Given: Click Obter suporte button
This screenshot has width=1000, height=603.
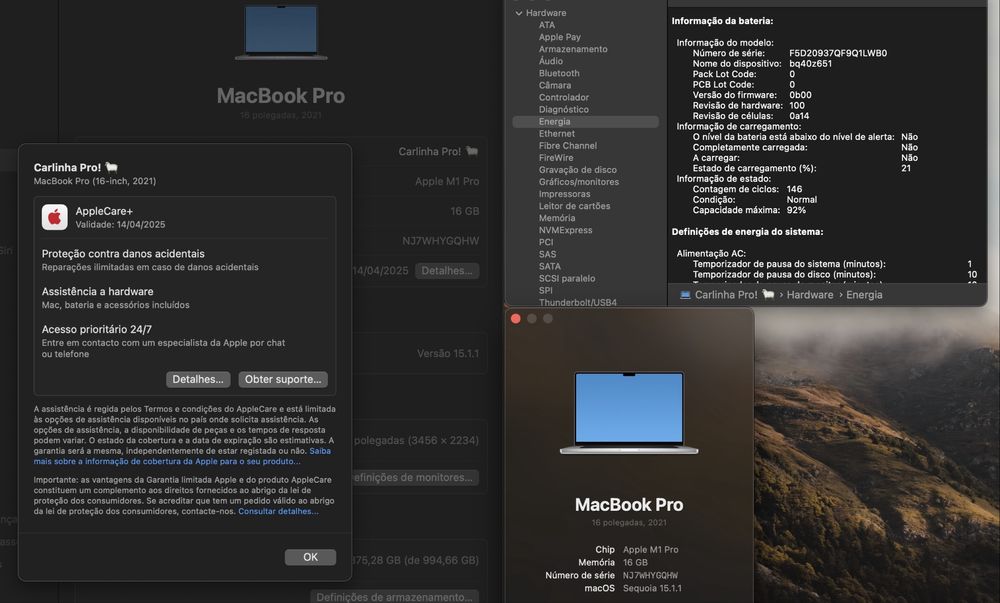Looking at the screenshot, I should point(283,379).
